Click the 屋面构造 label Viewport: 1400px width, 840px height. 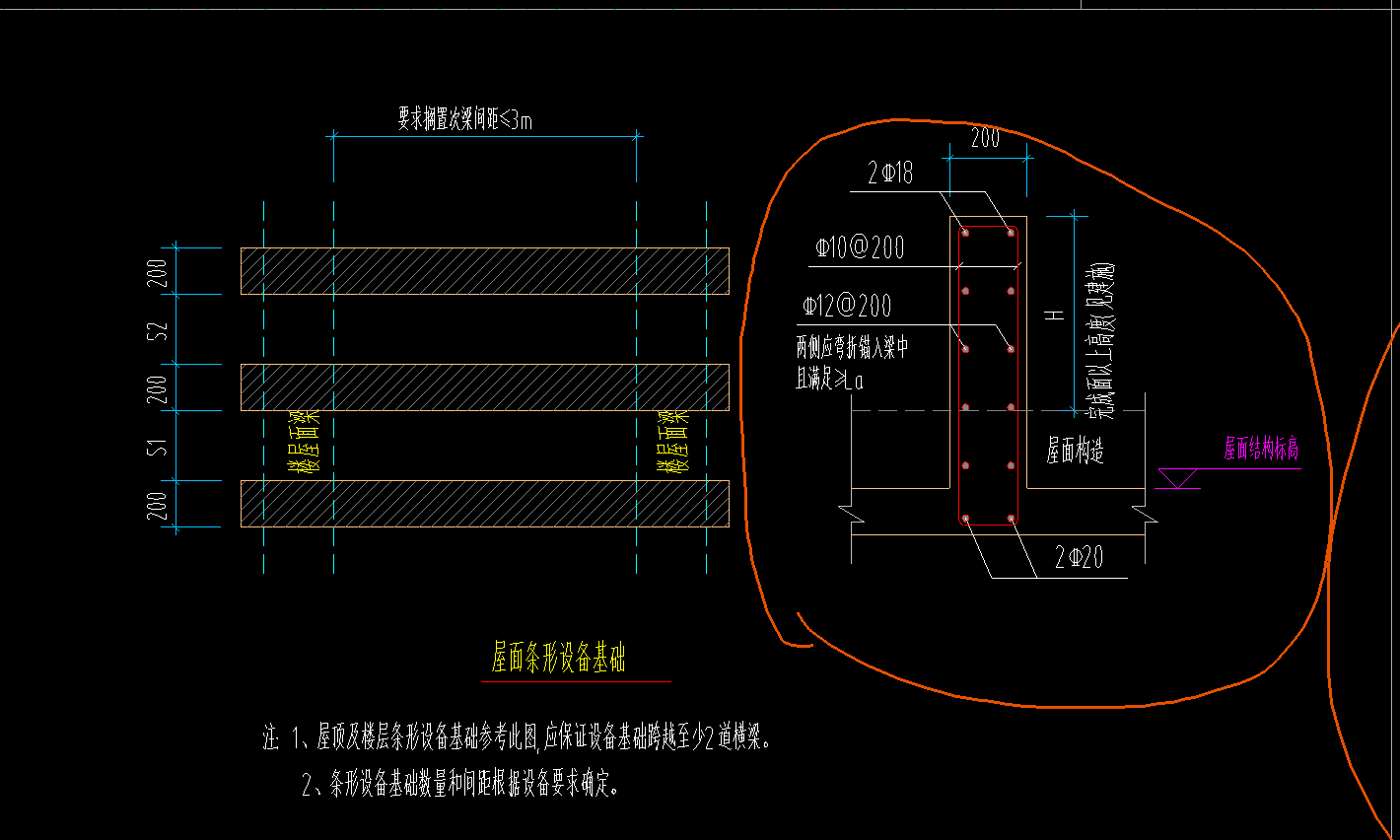(x=1076, y=452)
